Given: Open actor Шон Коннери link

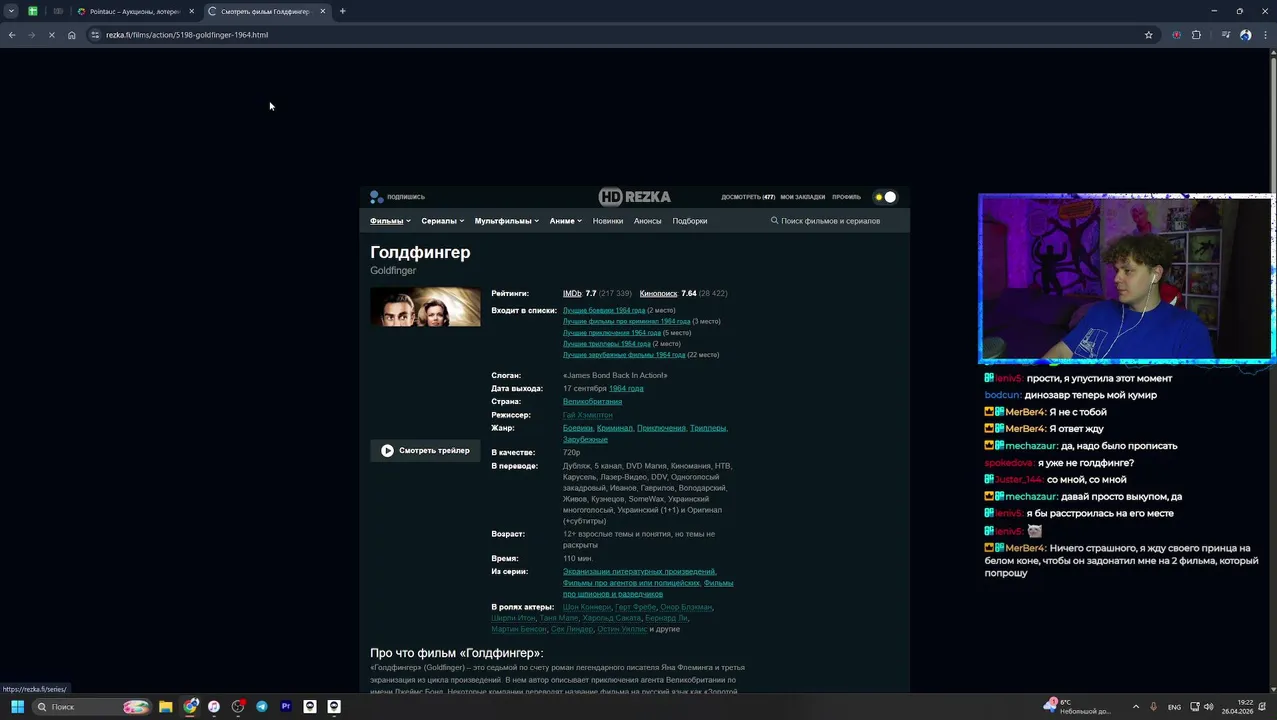Looking at the screenshot, I should point(586,607).
